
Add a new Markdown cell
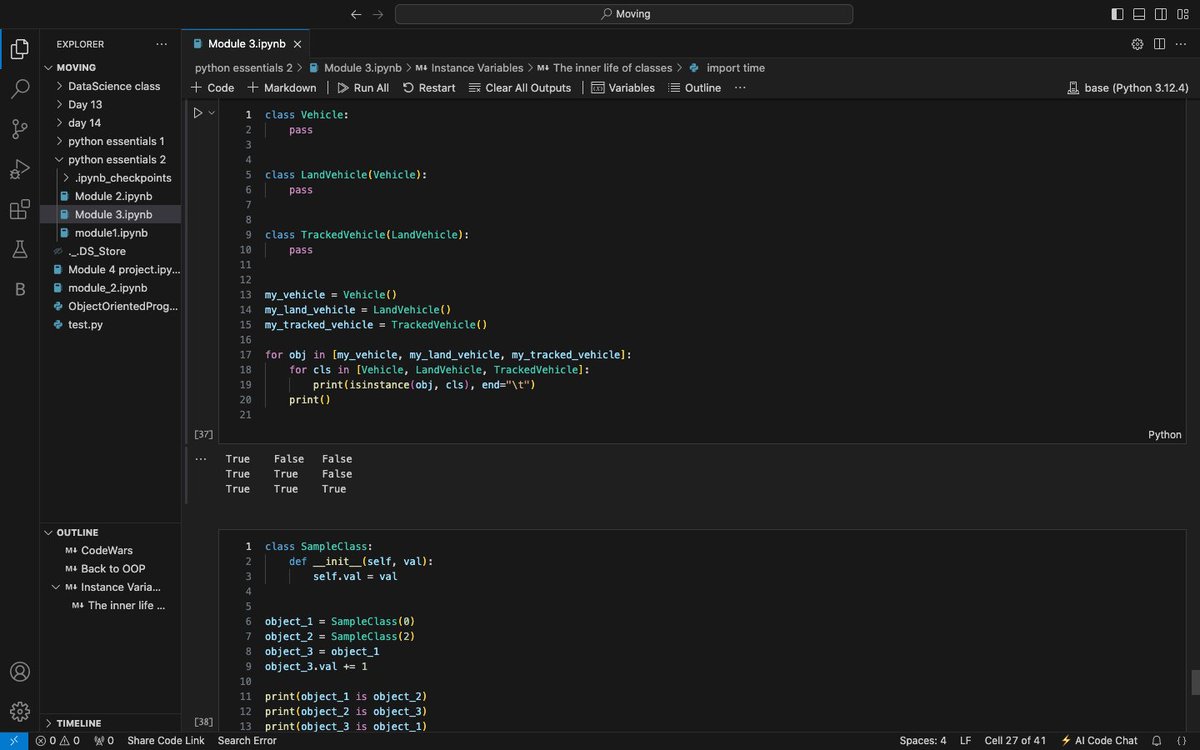coord(281,88)
